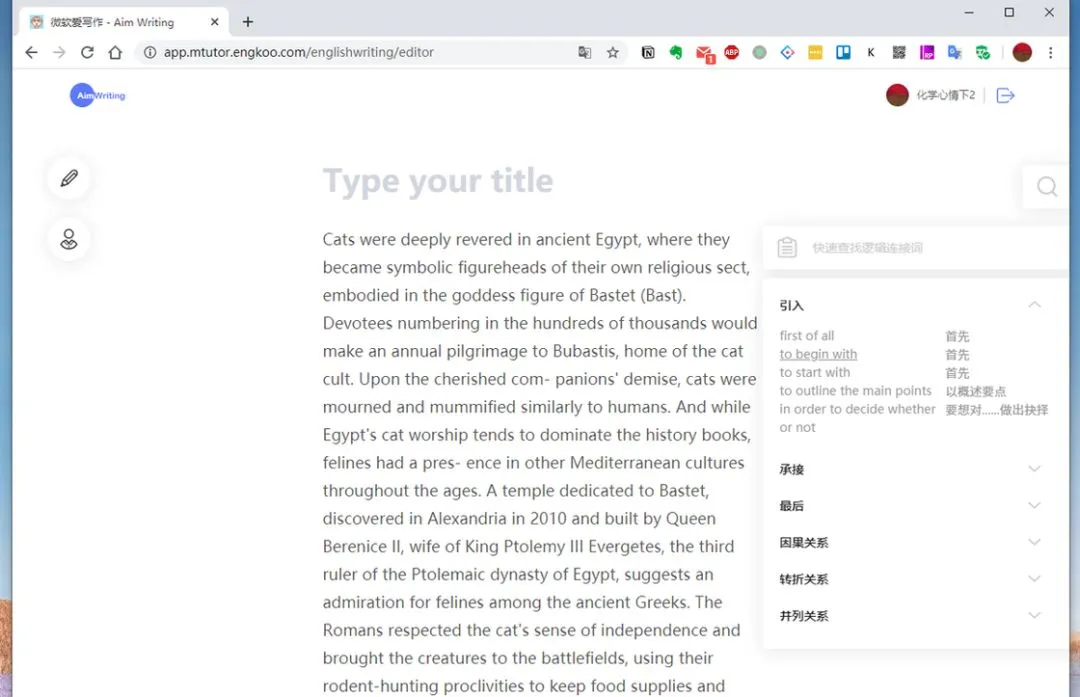Open the Notion extension
This screenshot has height=697, width=1080.
(x=647, y=52)
